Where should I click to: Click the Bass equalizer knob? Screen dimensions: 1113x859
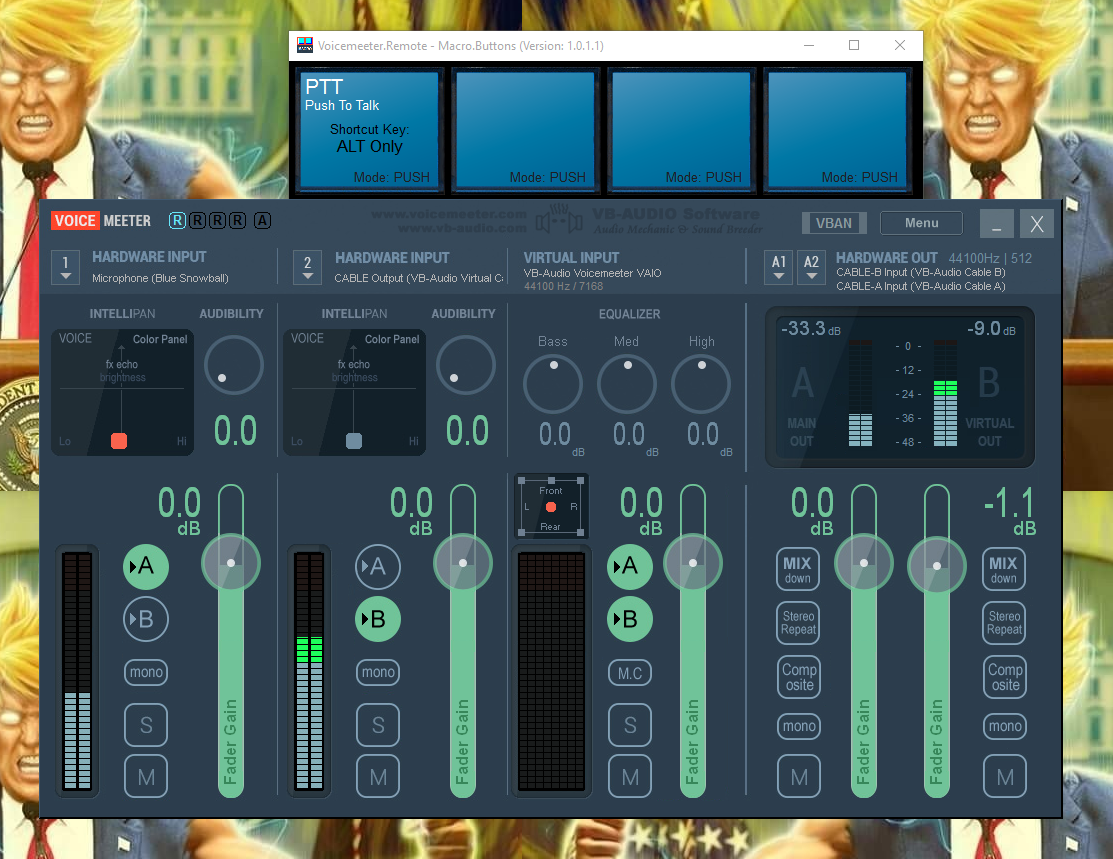[553, 384]
